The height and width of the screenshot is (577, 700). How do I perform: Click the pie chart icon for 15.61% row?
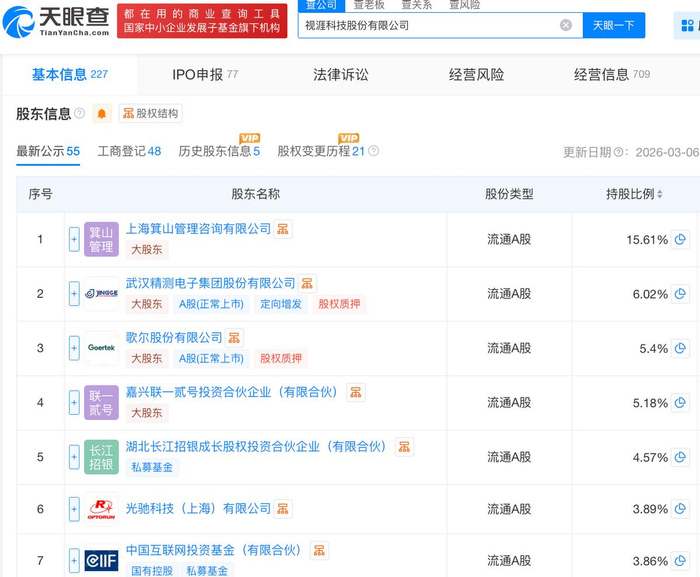681,239
